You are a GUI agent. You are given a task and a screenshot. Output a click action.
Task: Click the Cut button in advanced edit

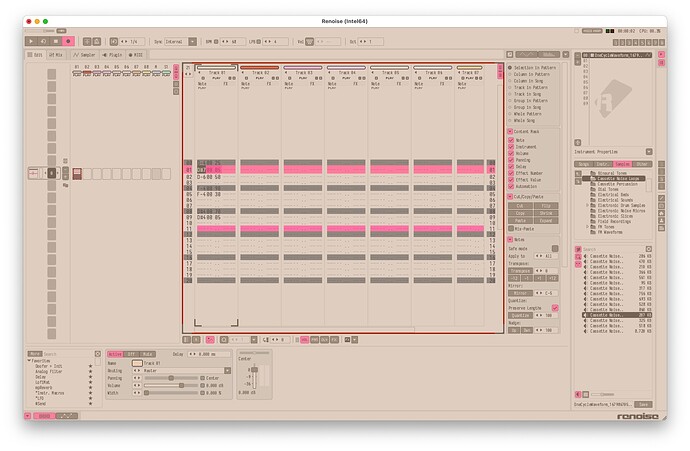520,206
